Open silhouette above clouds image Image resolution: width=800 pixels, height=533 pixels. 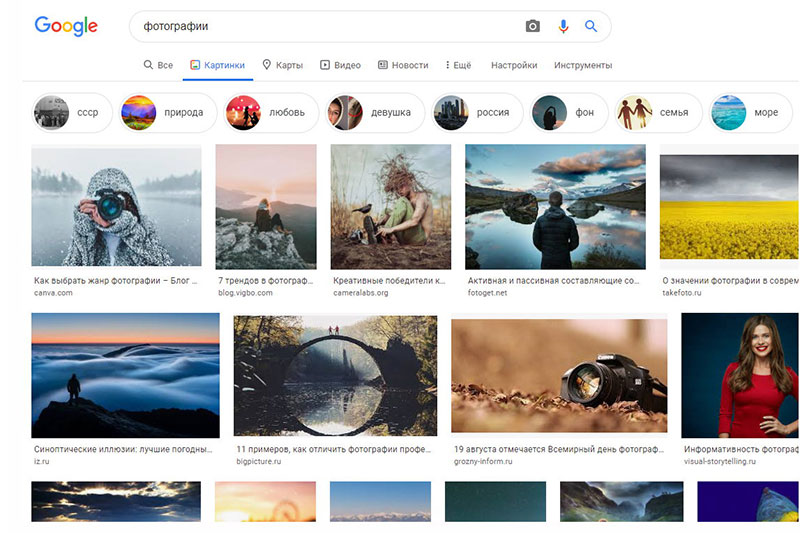[x=126, y=375]
